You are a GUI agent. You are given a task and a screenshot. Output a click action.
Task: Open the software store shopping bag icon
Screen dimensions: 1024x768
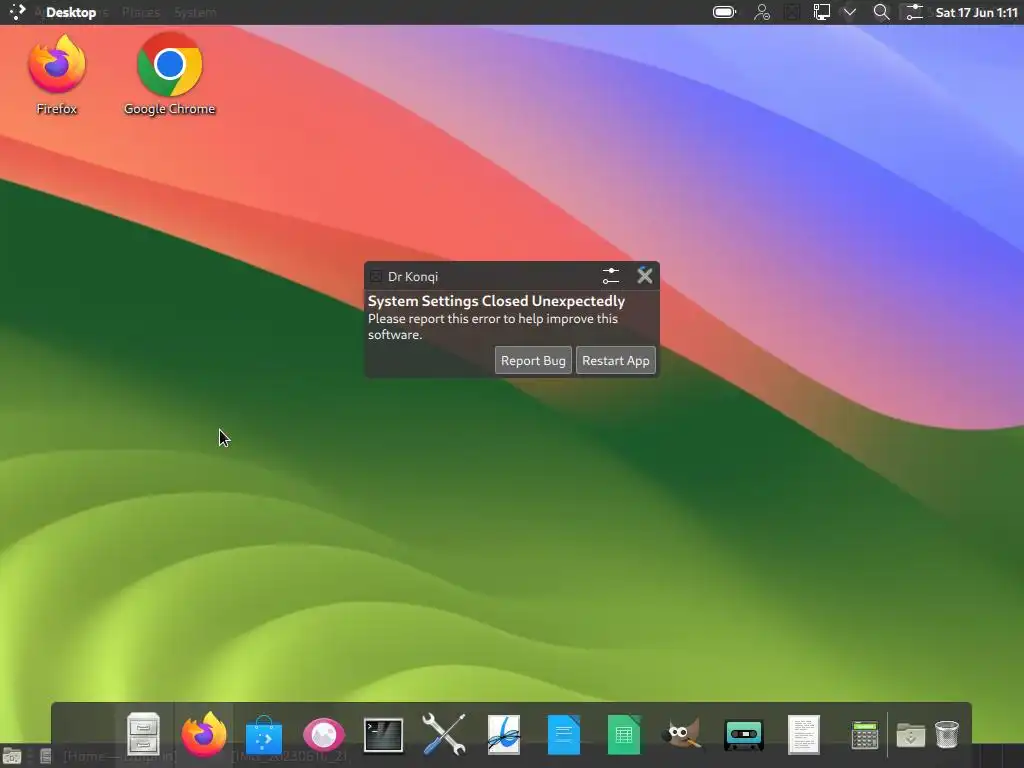coord(264,735)
